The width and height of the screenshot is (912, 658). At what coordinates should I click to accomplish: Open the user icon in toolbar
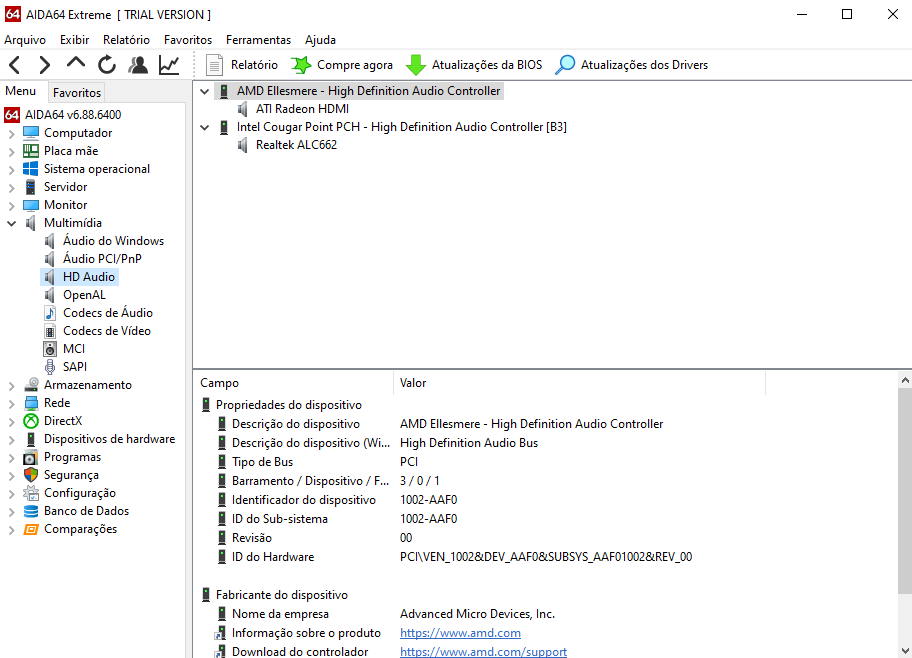pyautogui.click(x=138, y=65)
